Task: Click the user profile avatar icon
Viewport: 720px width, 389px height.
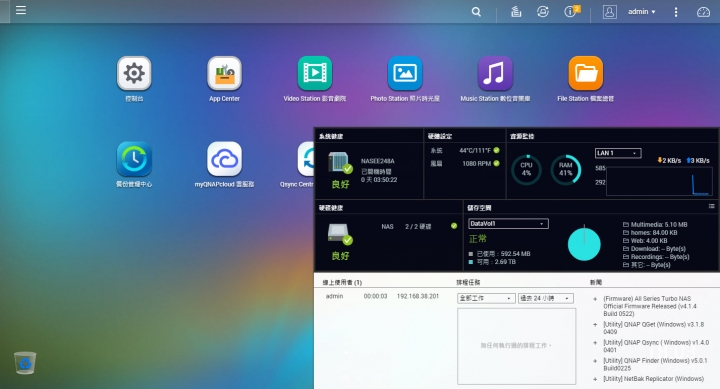Action: 609,12
